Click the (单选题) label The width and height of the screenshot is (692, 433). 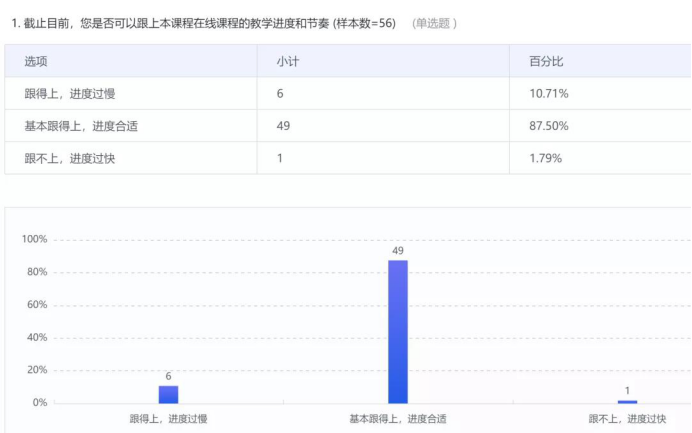434,23
